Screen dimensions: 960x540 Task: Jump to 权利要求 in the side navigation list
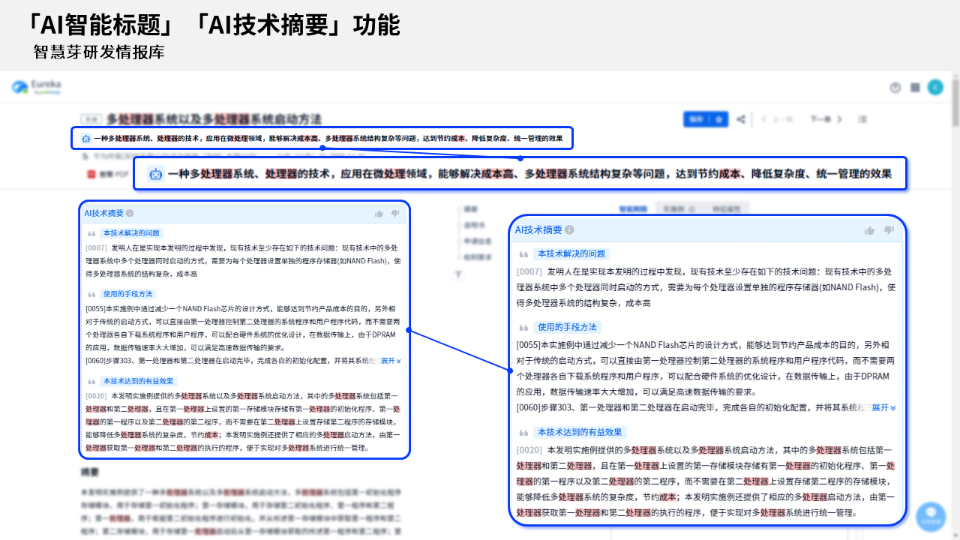coord(478,257)
